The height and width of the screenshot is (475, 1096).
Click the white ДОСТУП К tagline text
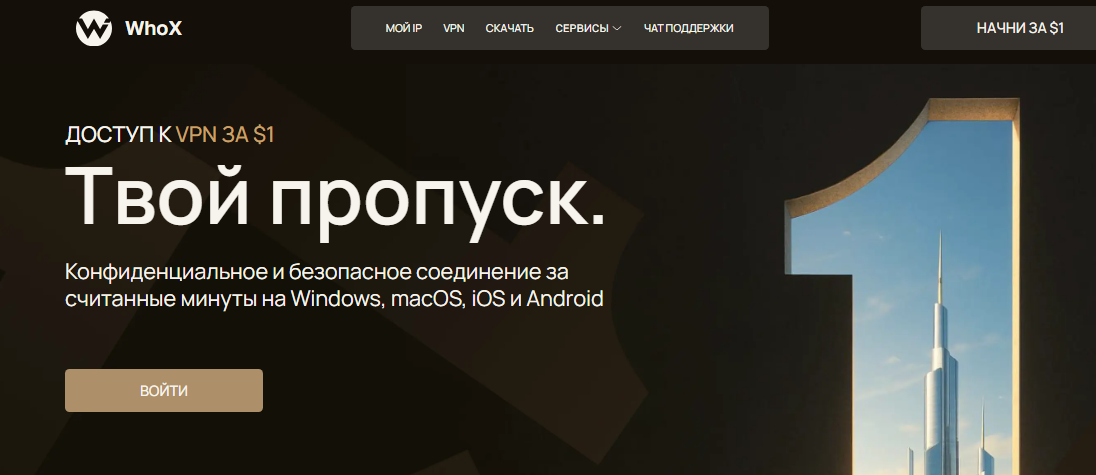118,136
